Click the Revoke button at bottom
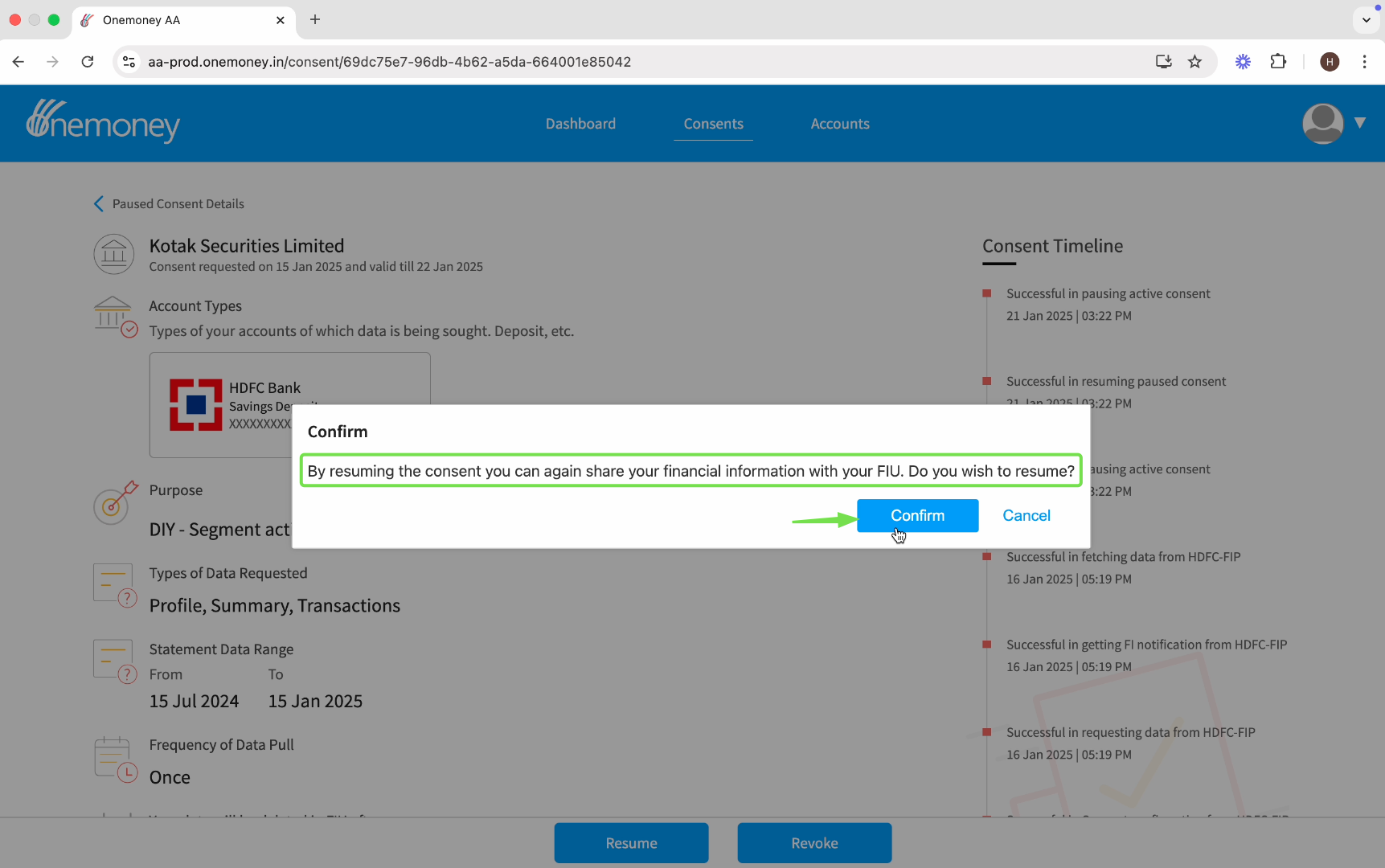1385x868 pixels. click(814, 843)
